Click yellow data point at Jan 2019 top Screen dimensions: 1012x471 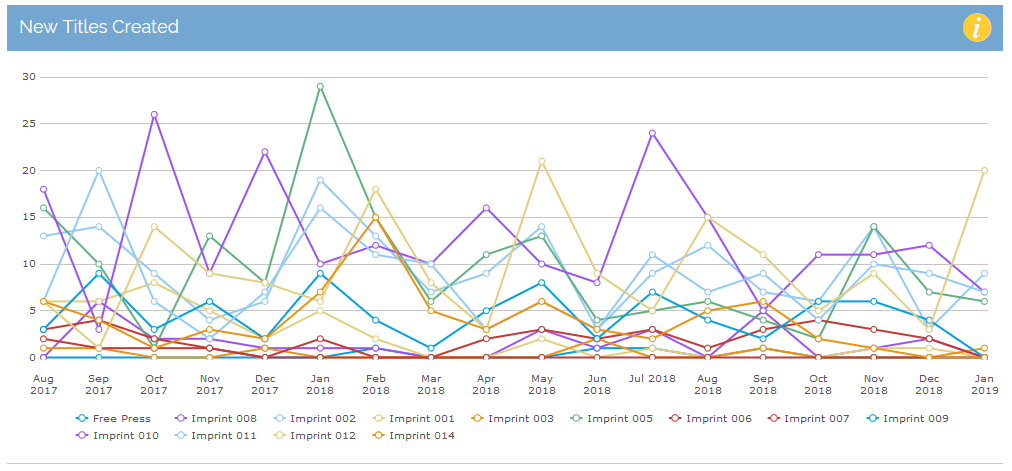(x=984, y=171)
